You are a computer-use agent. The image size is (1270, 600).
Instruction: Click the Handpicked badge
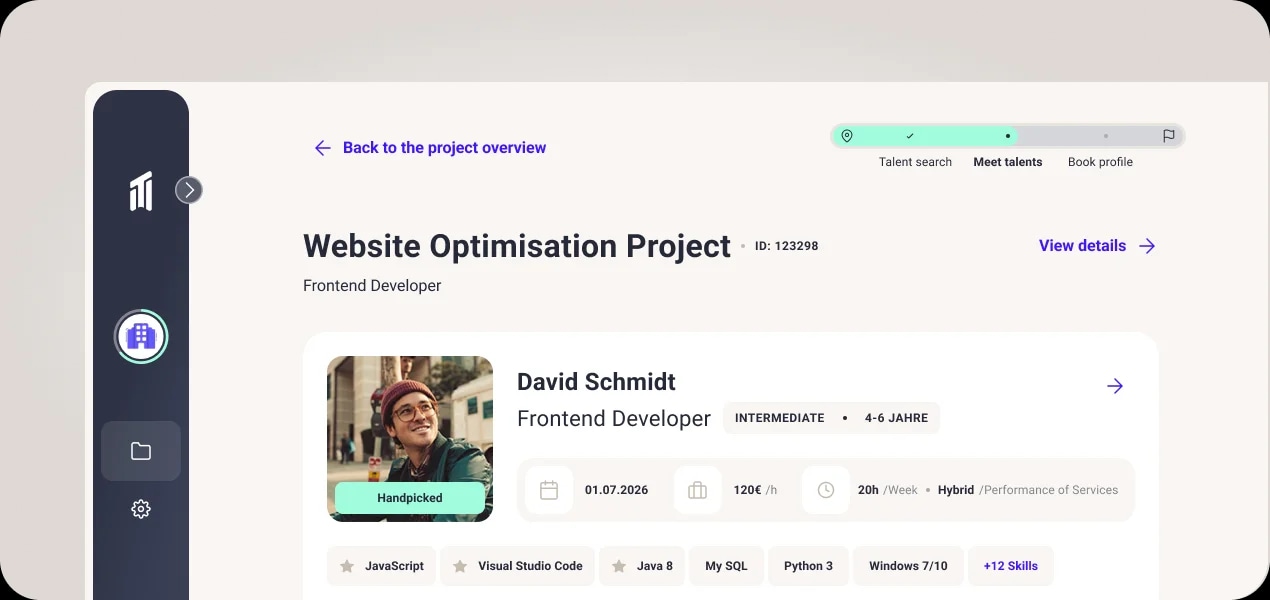tap(409, 497)
